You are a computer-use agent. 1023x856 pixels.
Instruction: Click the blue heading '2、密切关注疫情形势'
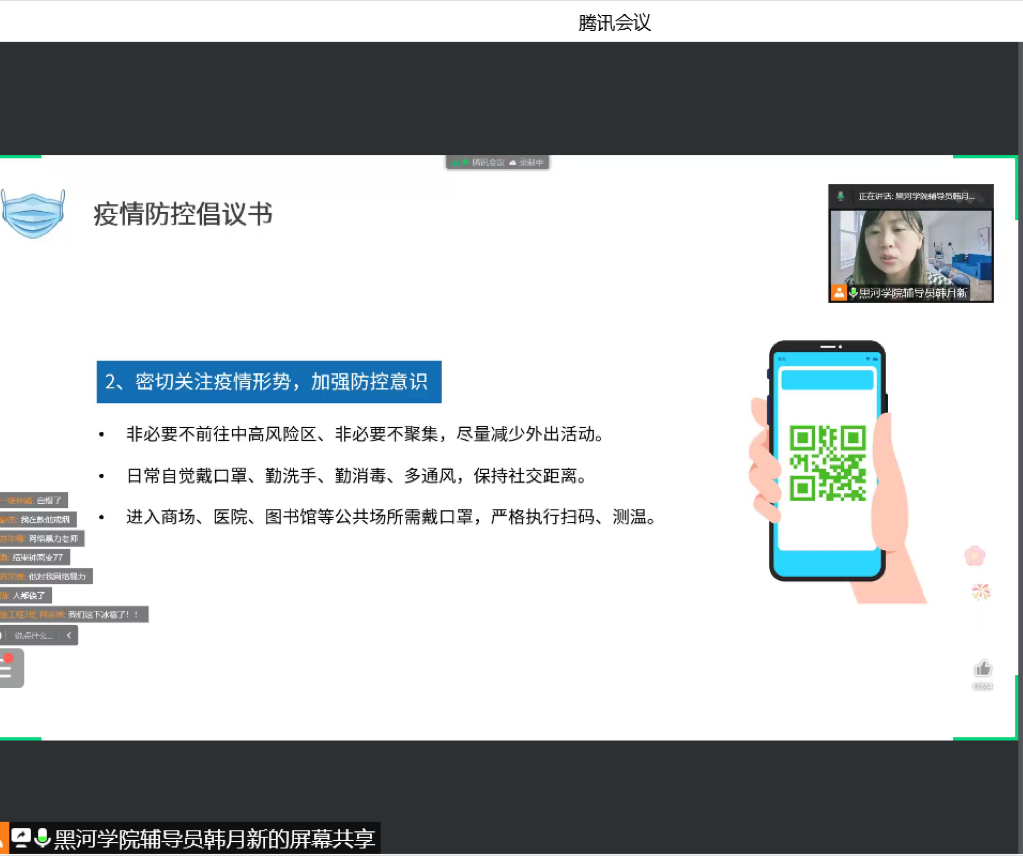tap(268, 382)
